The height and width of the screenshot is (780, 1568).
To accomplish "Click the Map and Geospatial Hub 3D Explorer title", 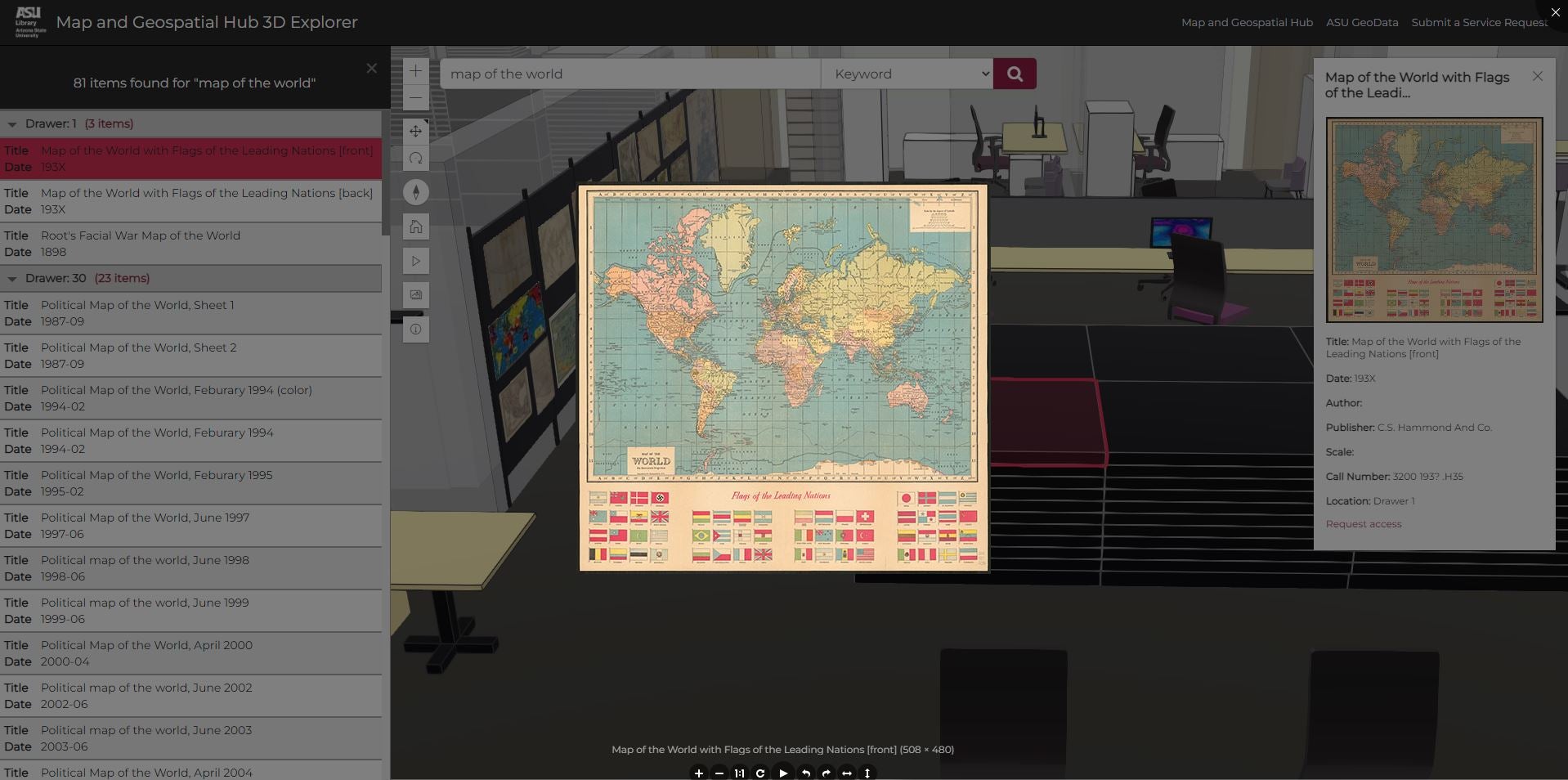I will (207, 22).
